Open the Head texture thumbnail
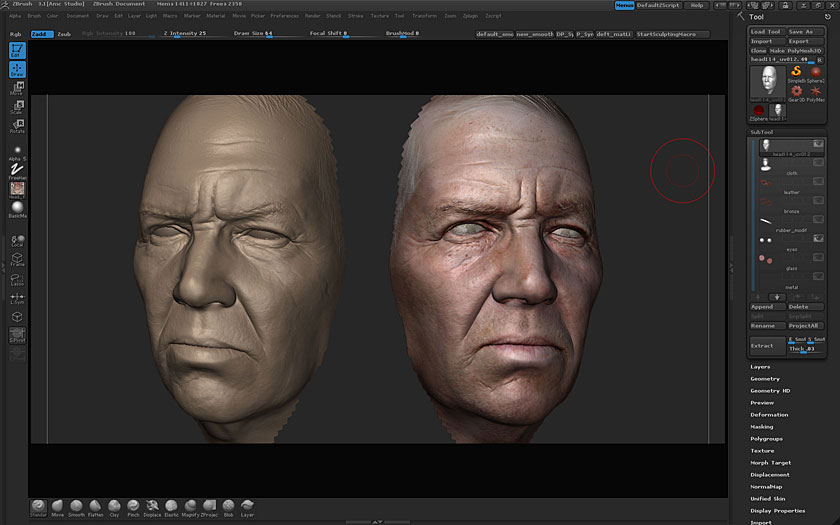The height and width of the screenshot is (525, 840). click(x=17, y=190)
